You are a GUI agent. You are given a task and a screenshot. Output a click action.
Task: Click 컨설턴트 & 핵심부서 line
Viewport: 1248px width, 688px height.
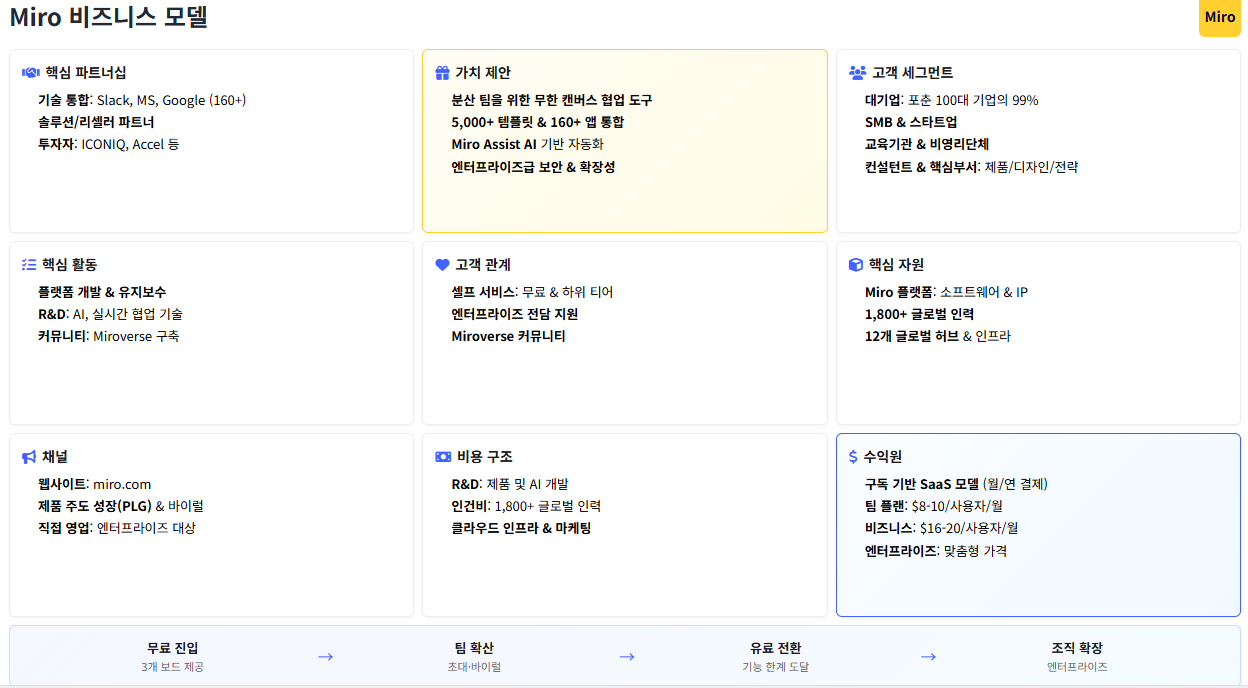point(971,166)
